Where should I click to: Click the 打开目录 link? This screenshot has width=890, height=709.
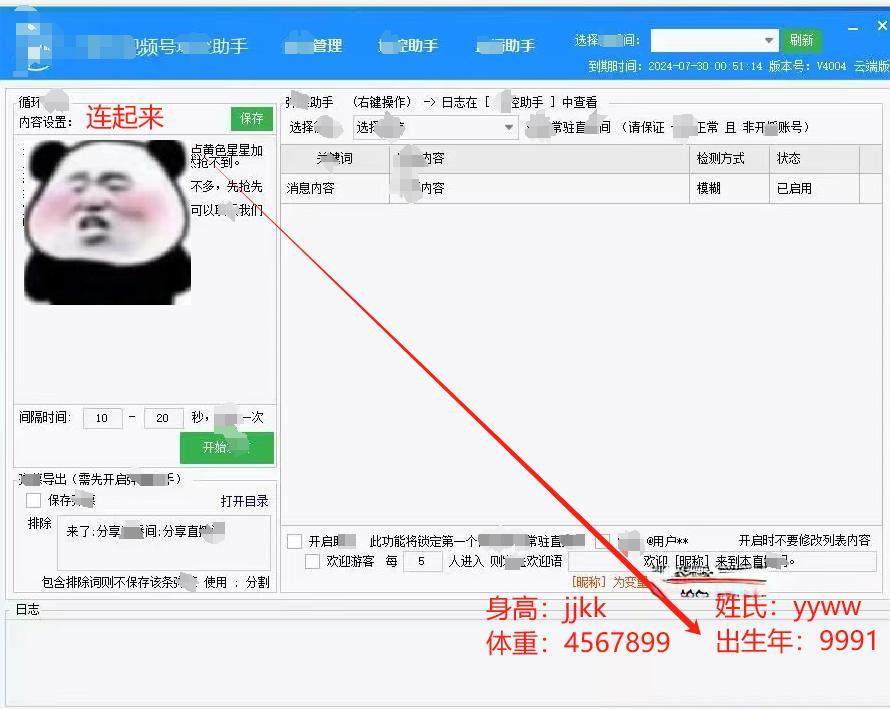pyautogui.click(x=244, y=501)
